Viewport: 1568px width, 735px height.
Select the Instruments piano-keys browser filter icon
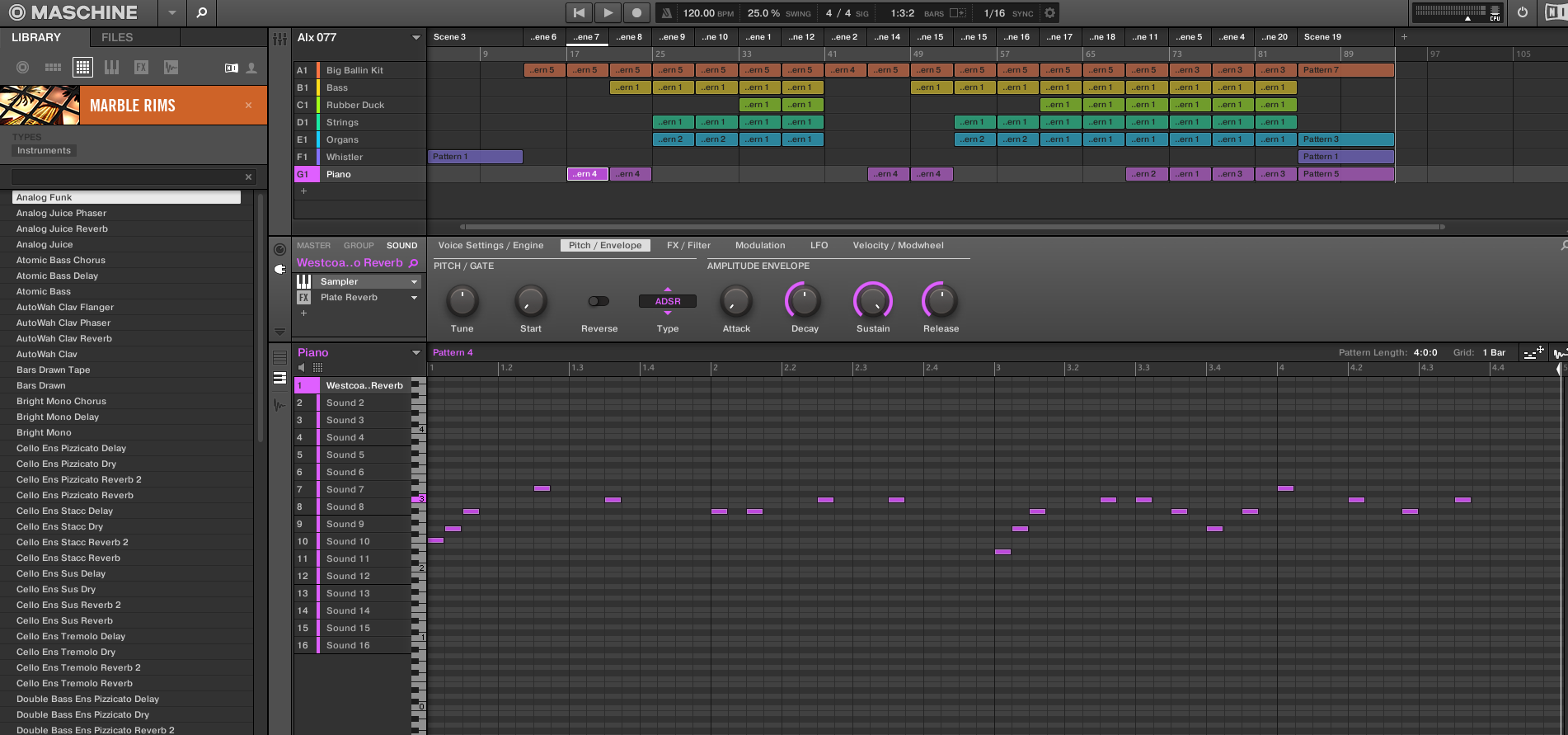(x=112, y=68)
